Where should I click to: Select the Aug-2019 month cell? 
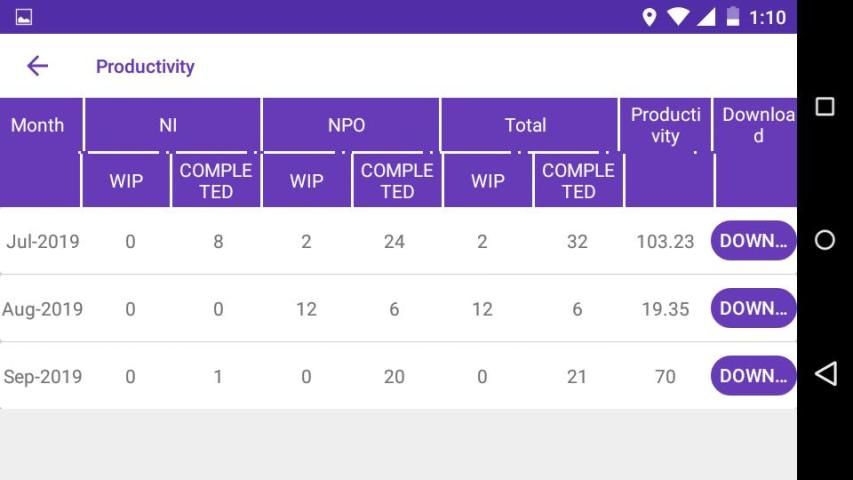click(42, 309)
